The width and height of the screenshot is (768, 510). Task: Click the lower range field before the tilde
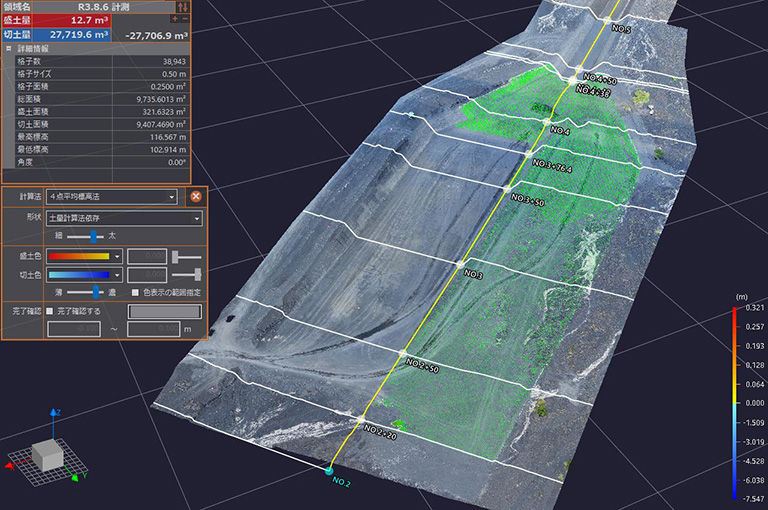point(74,329)
